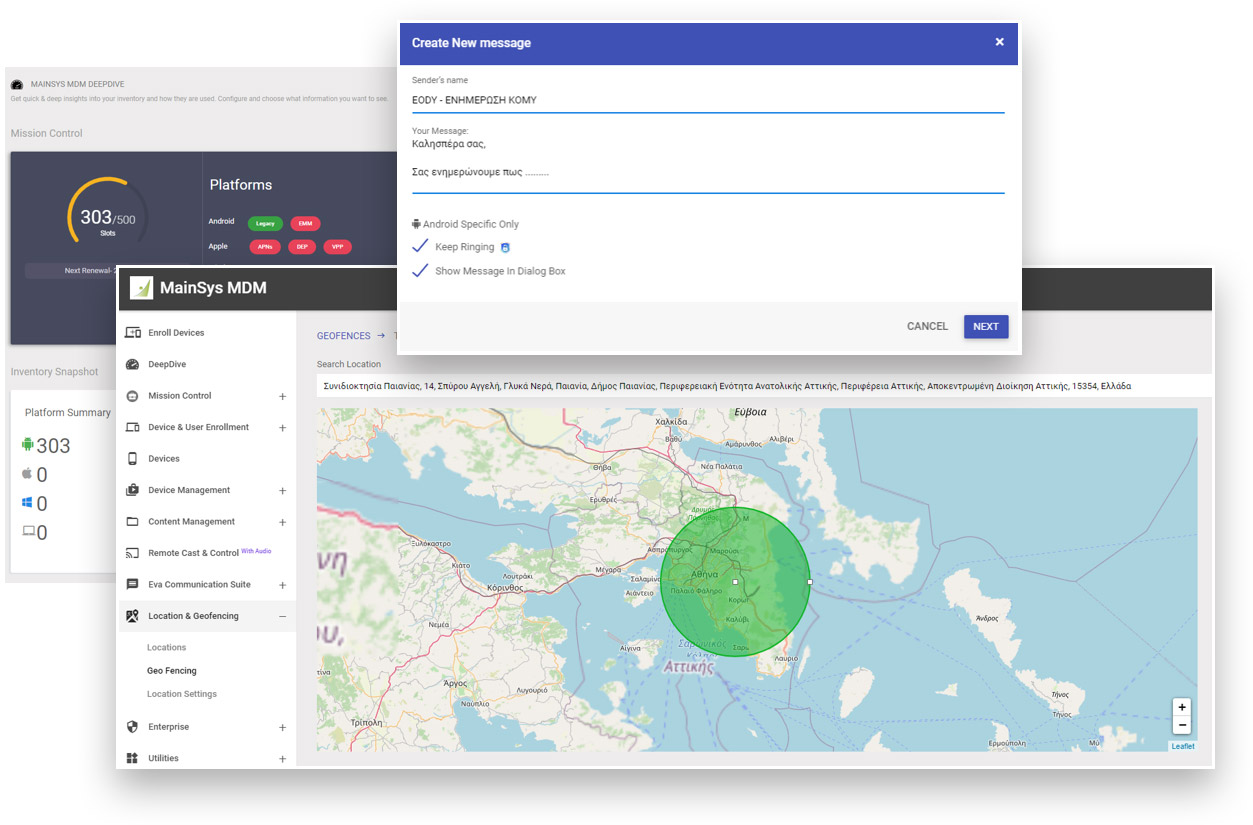The height and width of the screenshot is (825, 1253).
Task: Toggle the Keep Ringing checkbox
Action: [x=420, y=246]
